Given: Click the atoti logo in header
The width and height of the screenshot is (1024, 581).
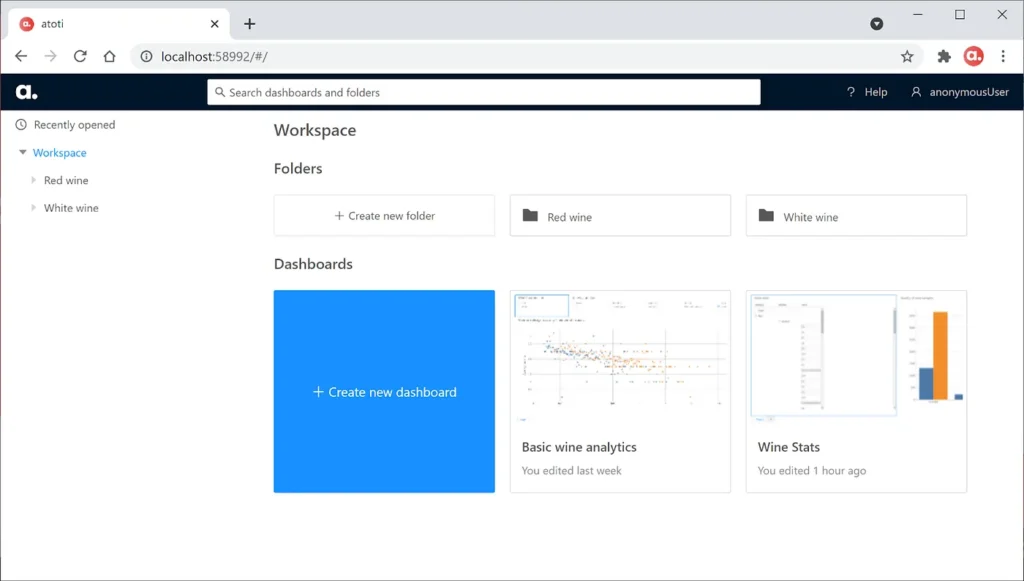Looking at the screenshot, I should click(27, 92).
